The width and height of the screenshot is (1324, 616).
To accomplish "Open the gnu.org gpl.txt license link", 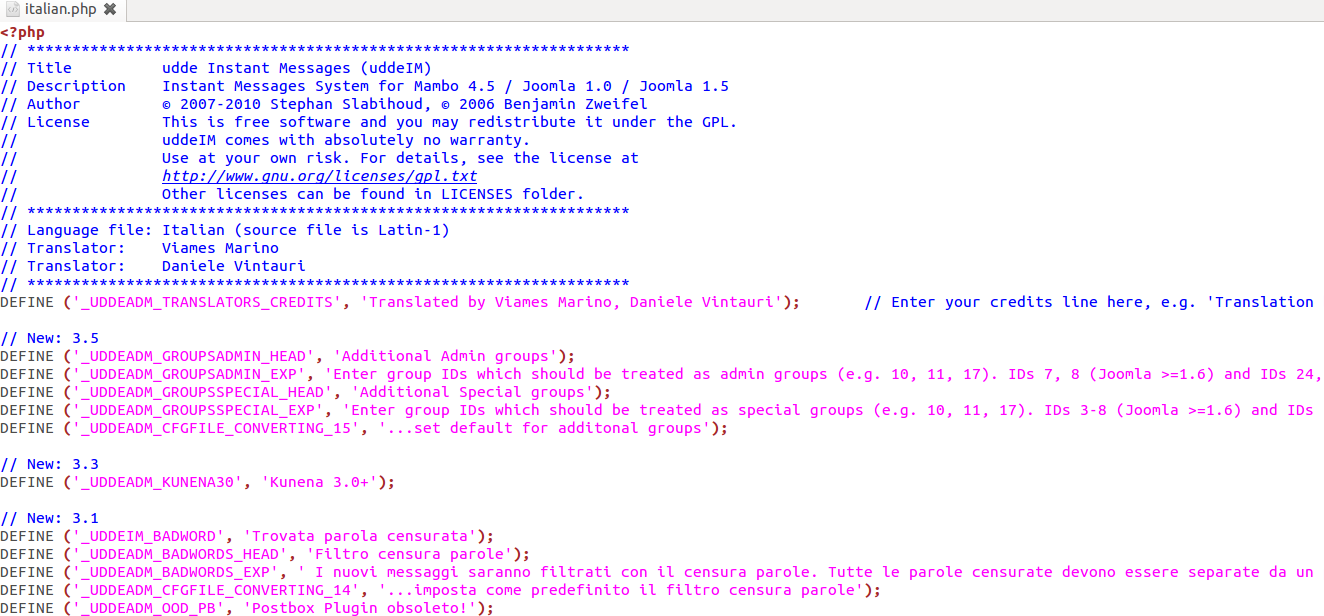I will (319, 176).
